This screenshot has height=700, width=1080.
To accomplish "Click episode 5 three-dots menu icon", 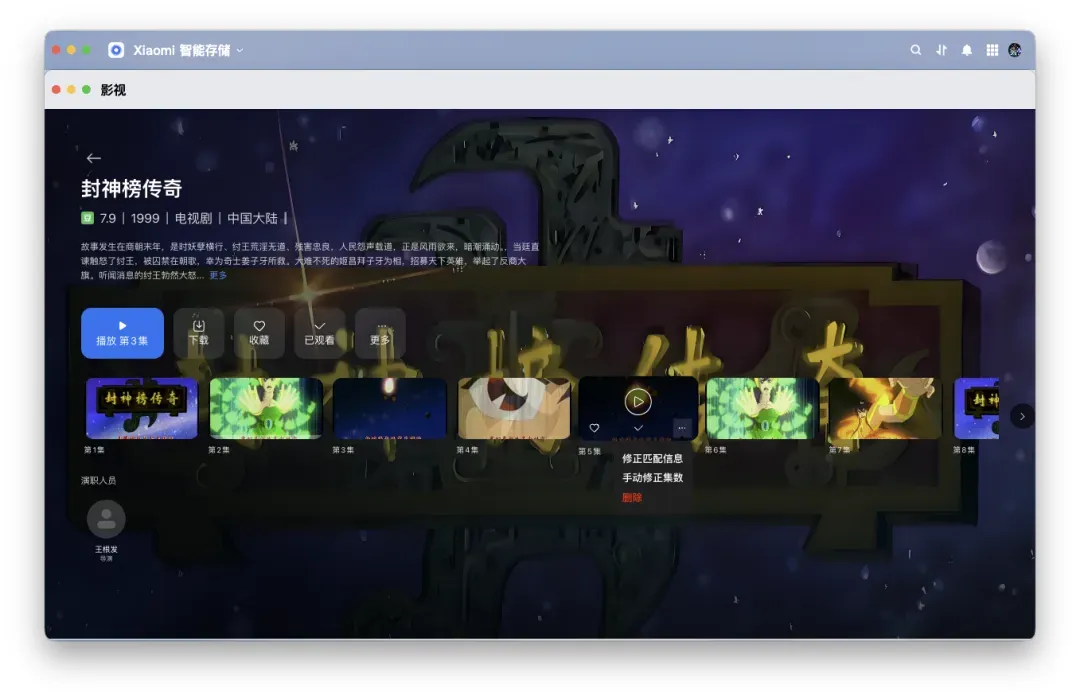I will tap(682, 428).
